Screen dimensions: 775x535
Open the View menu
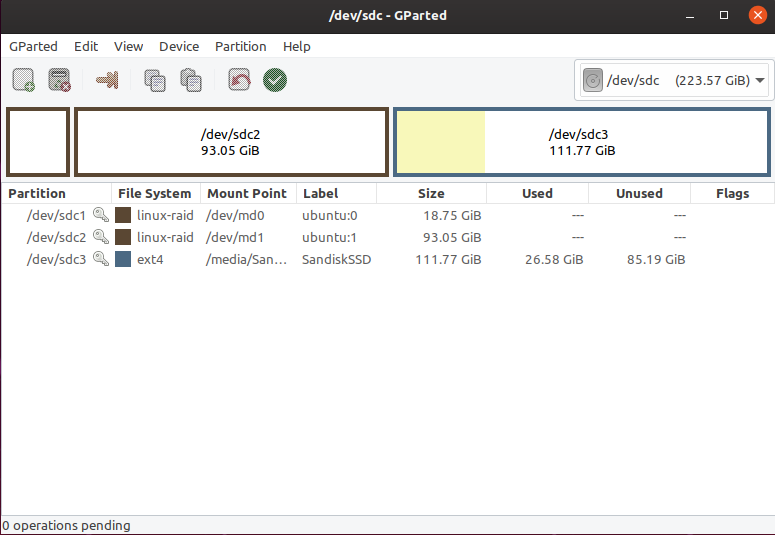[x=128, y=46]
